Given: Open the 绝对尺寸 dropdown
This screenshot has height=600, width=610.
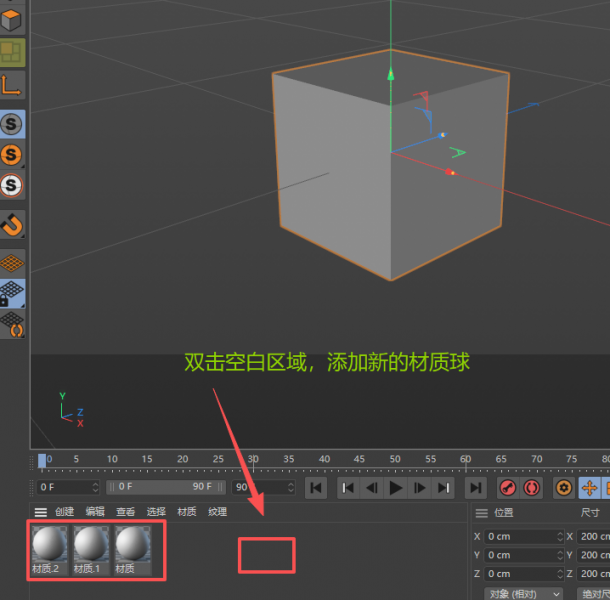Looking at the screenshot, I should coord(594,594).
